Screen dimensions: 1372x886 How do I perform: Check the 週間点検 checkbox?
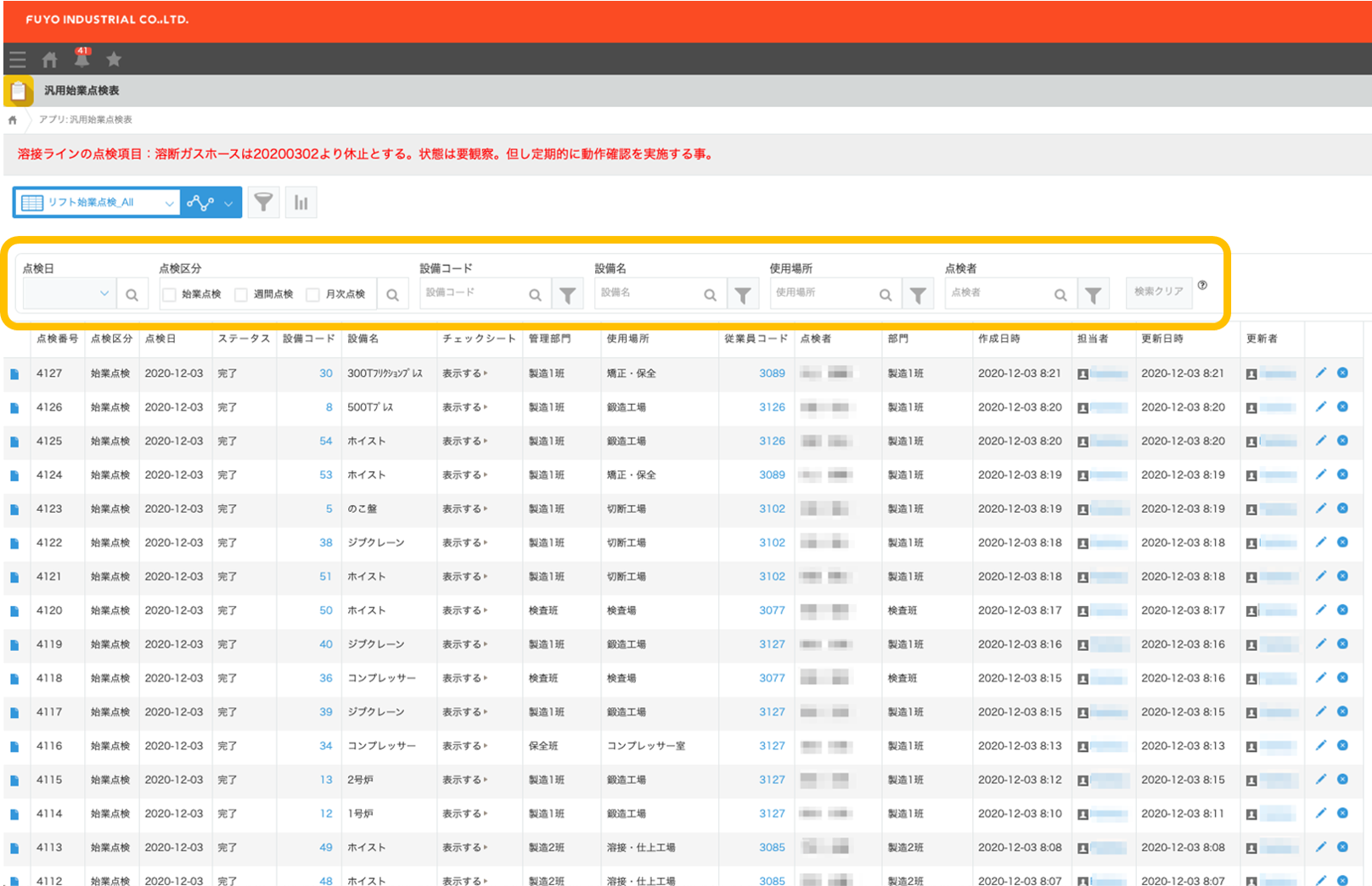click(241, 294)
